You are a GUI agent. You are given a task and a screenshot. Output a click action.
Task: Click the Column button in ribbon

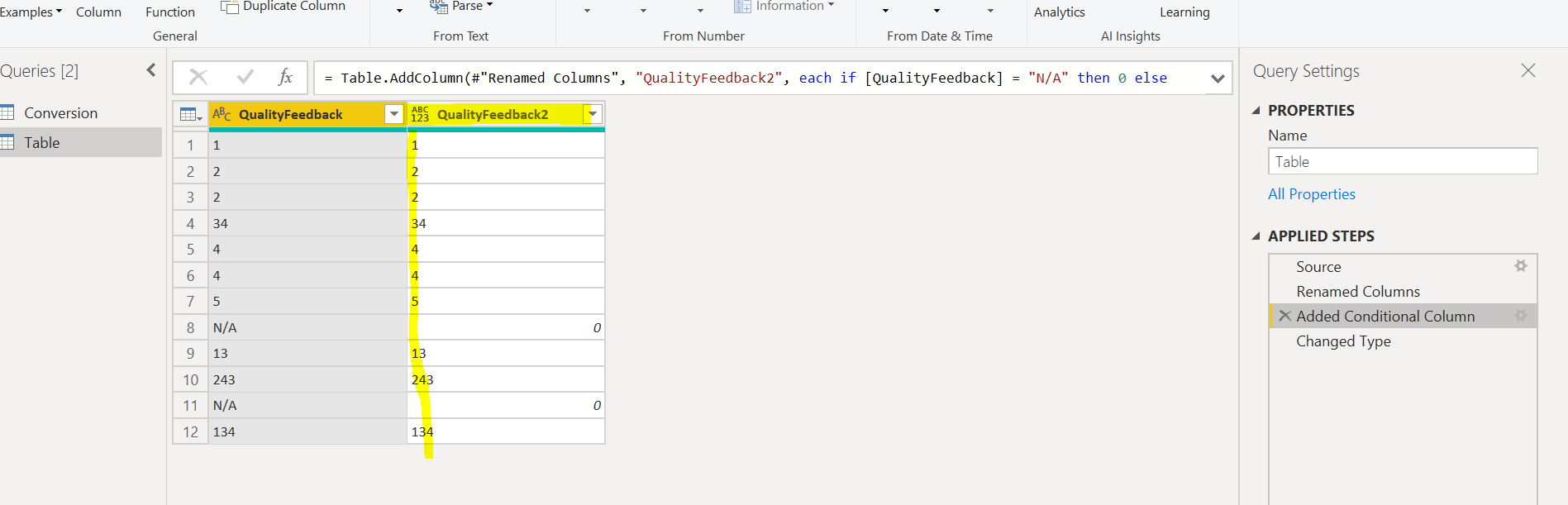pyautogui.click(x=98, y=12)
